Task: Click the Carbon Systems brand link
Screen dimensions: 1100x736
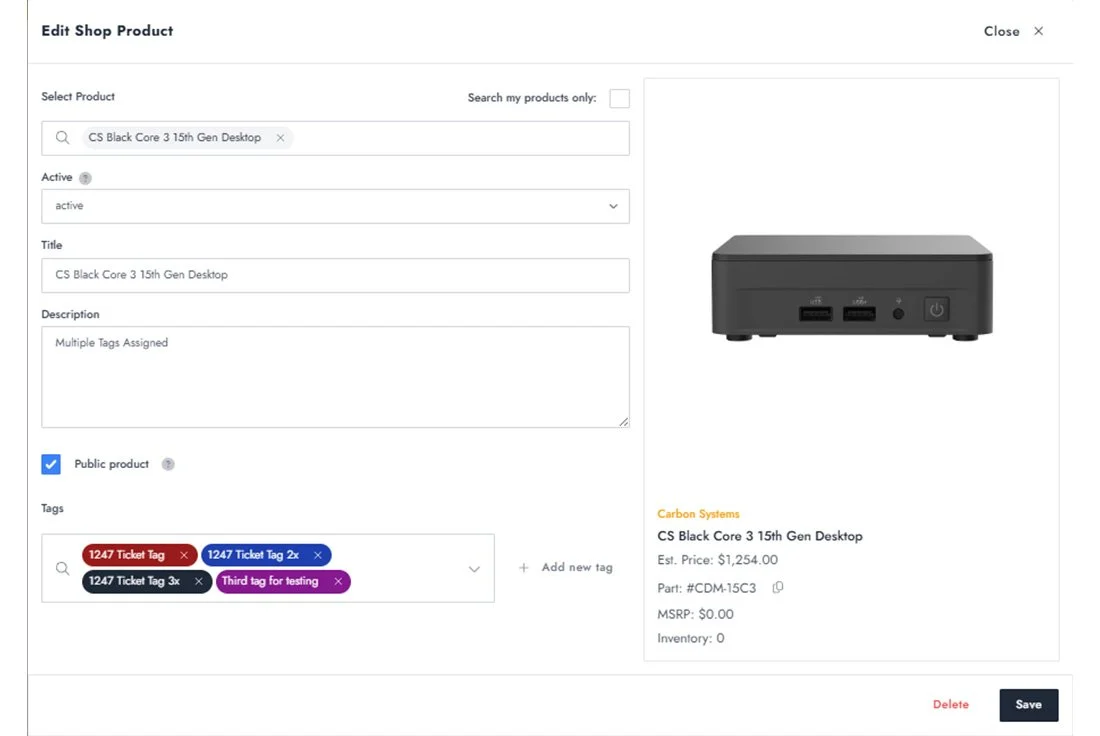Action: pos(698,514)
